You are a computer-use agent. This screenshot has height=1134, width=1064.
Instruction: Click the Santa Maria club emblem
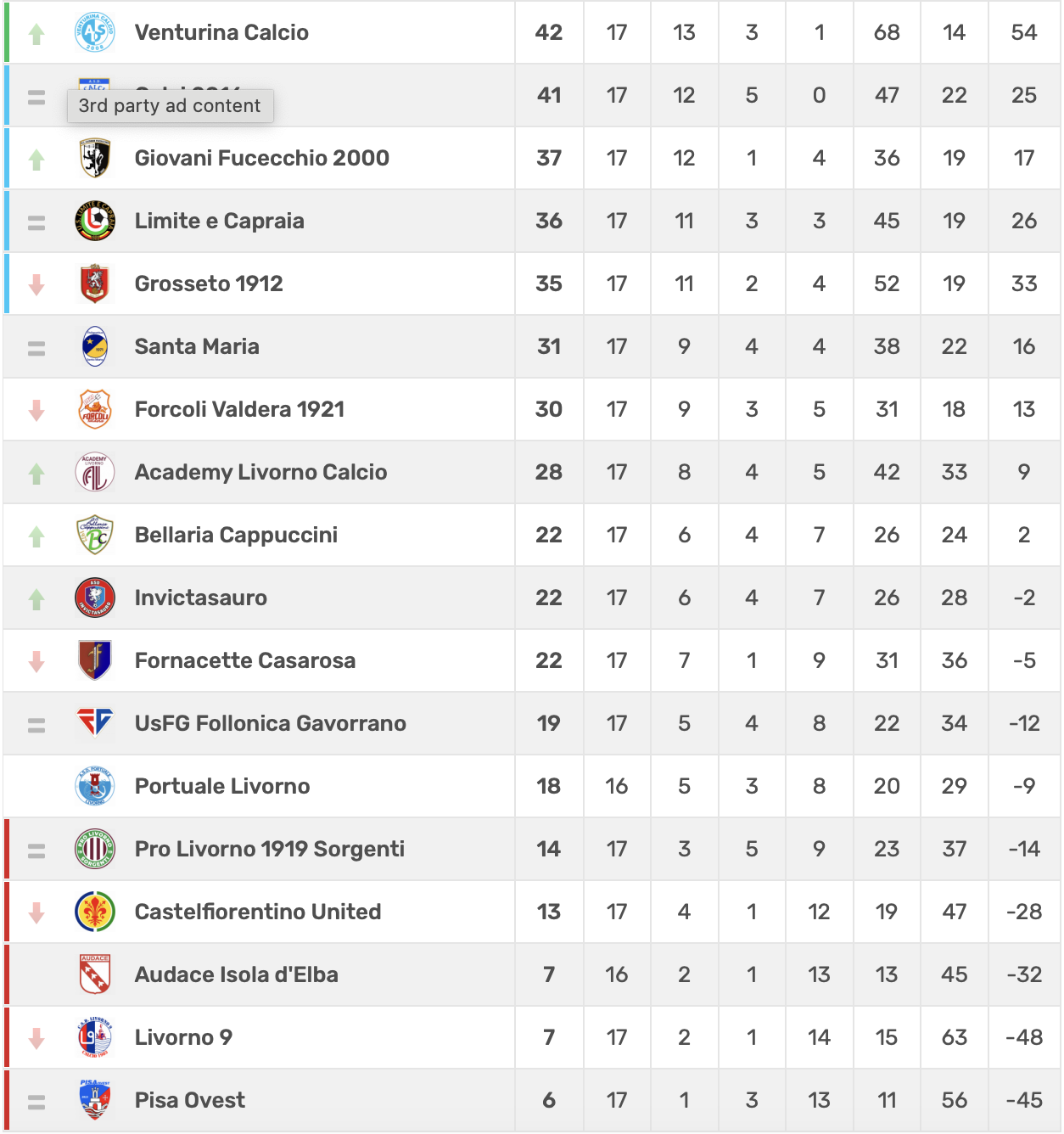click(95, 346)
